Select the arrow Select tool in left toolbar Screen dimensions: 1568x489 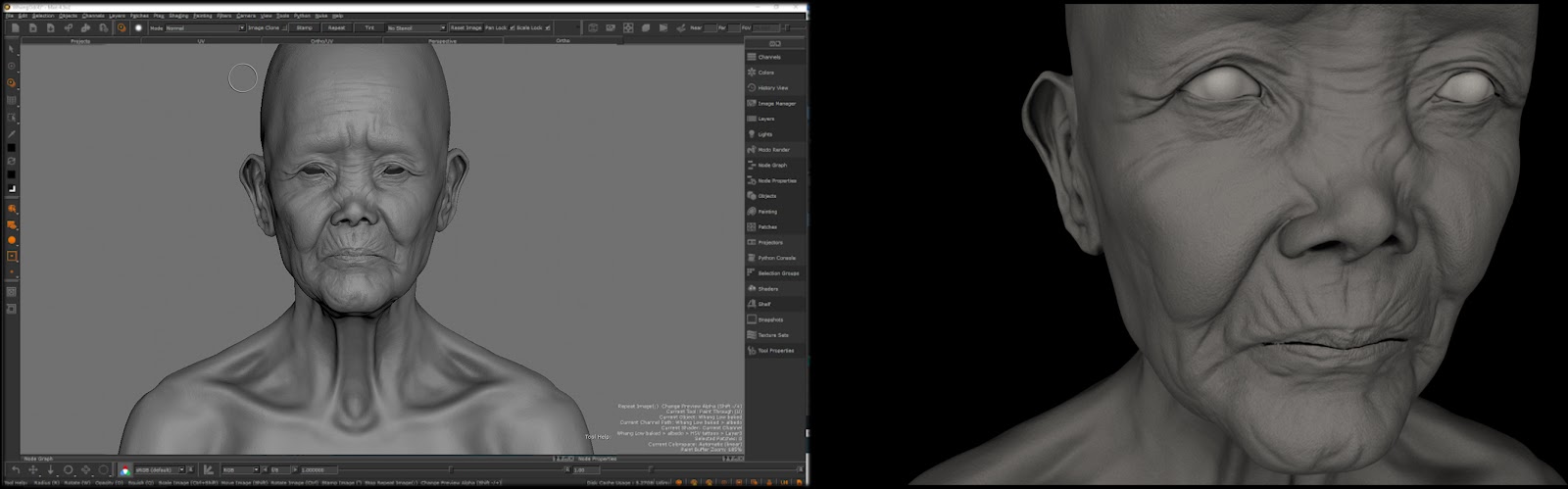[x=11, y=49]
